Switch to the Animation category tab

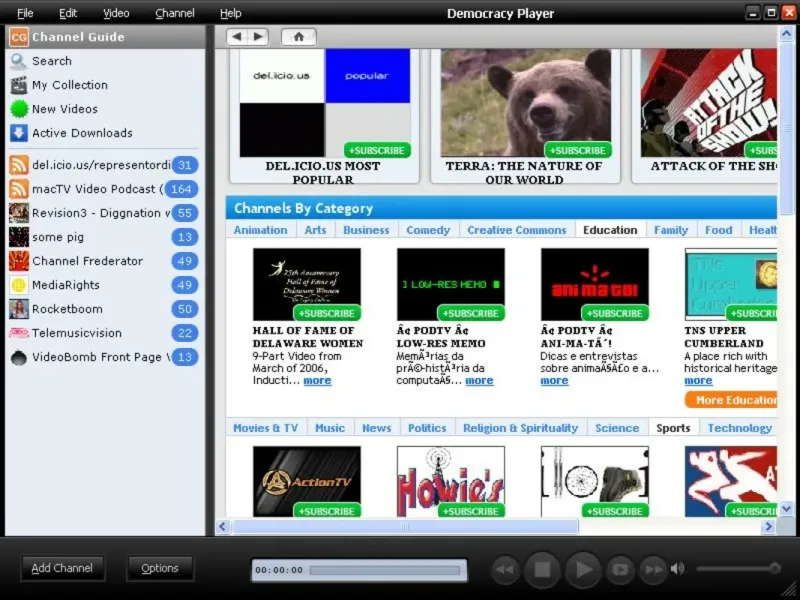(260, 230)
